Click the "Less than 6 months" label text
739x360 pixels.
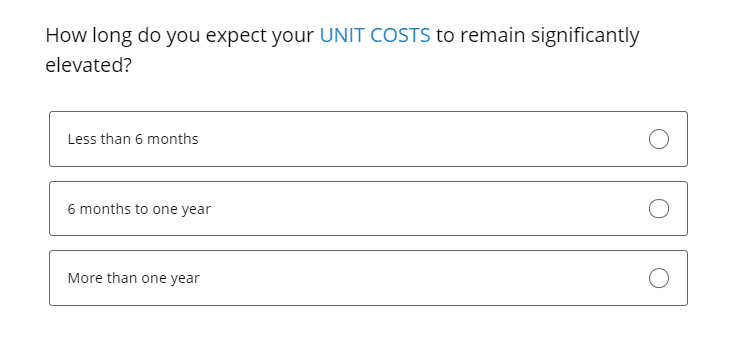pyautogui.click(x=133, y=139)
